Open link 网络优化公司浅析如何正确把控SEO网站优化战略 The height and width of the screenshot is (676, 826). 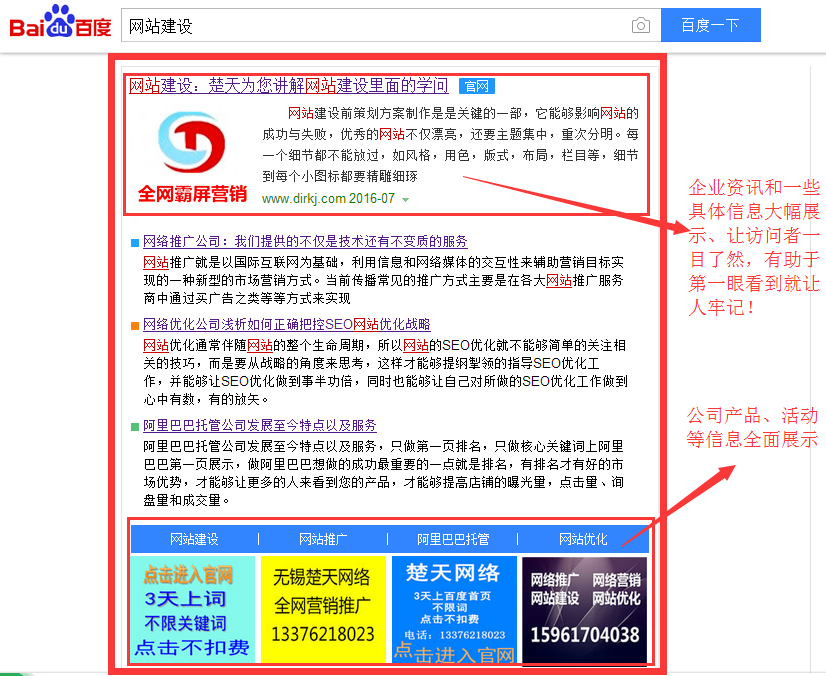[287, 324]
